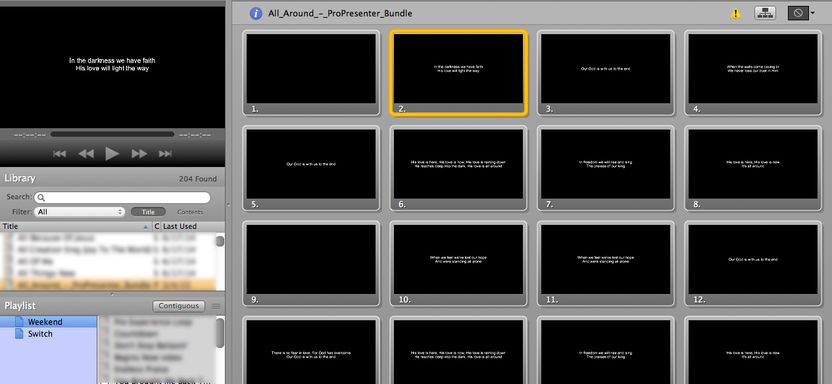Click the dark no-background template icon
Viewport: 832px width, 384px height.
pyautogui.click(x=798, y=13)
